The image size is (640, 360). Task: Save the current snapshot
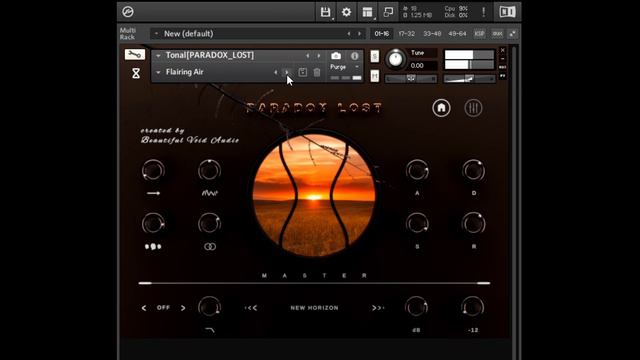tap(302, 72)
